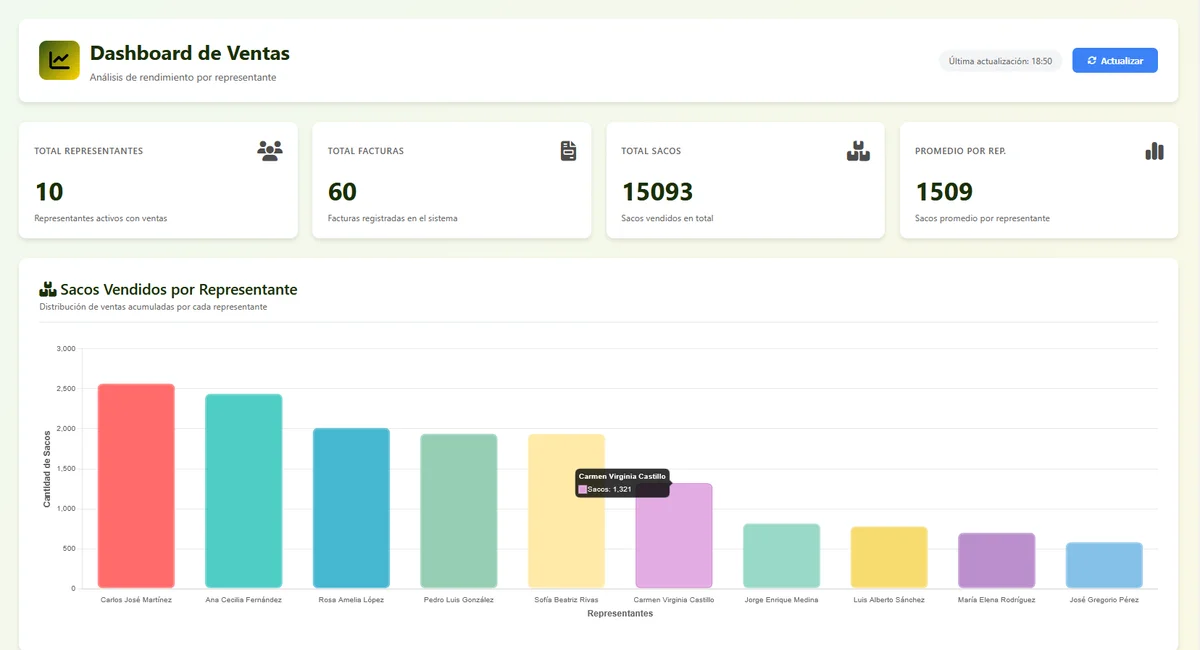
Task: Click the TOTAL FACTURAS label
Action: [366, 151]
